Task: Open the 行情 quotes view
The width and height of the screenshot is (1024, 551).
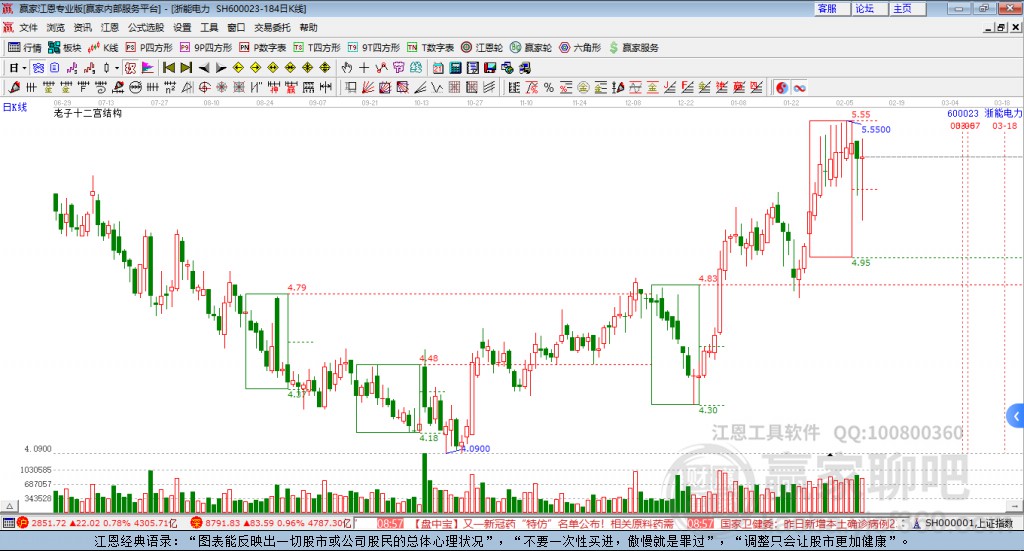Action: [24, 48]
